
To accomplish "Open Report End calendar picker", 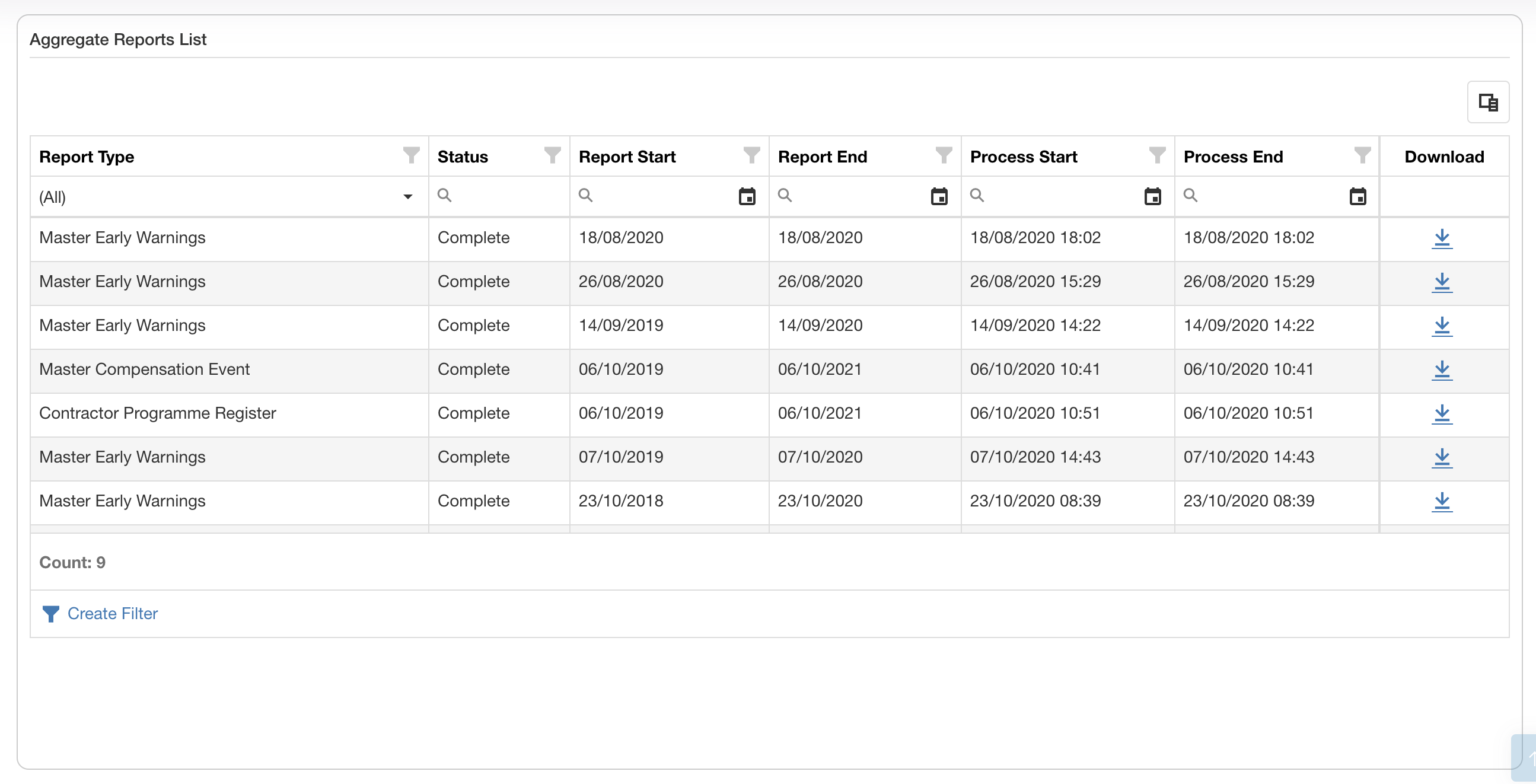I will pyautogui.click(x=939, y=196).
